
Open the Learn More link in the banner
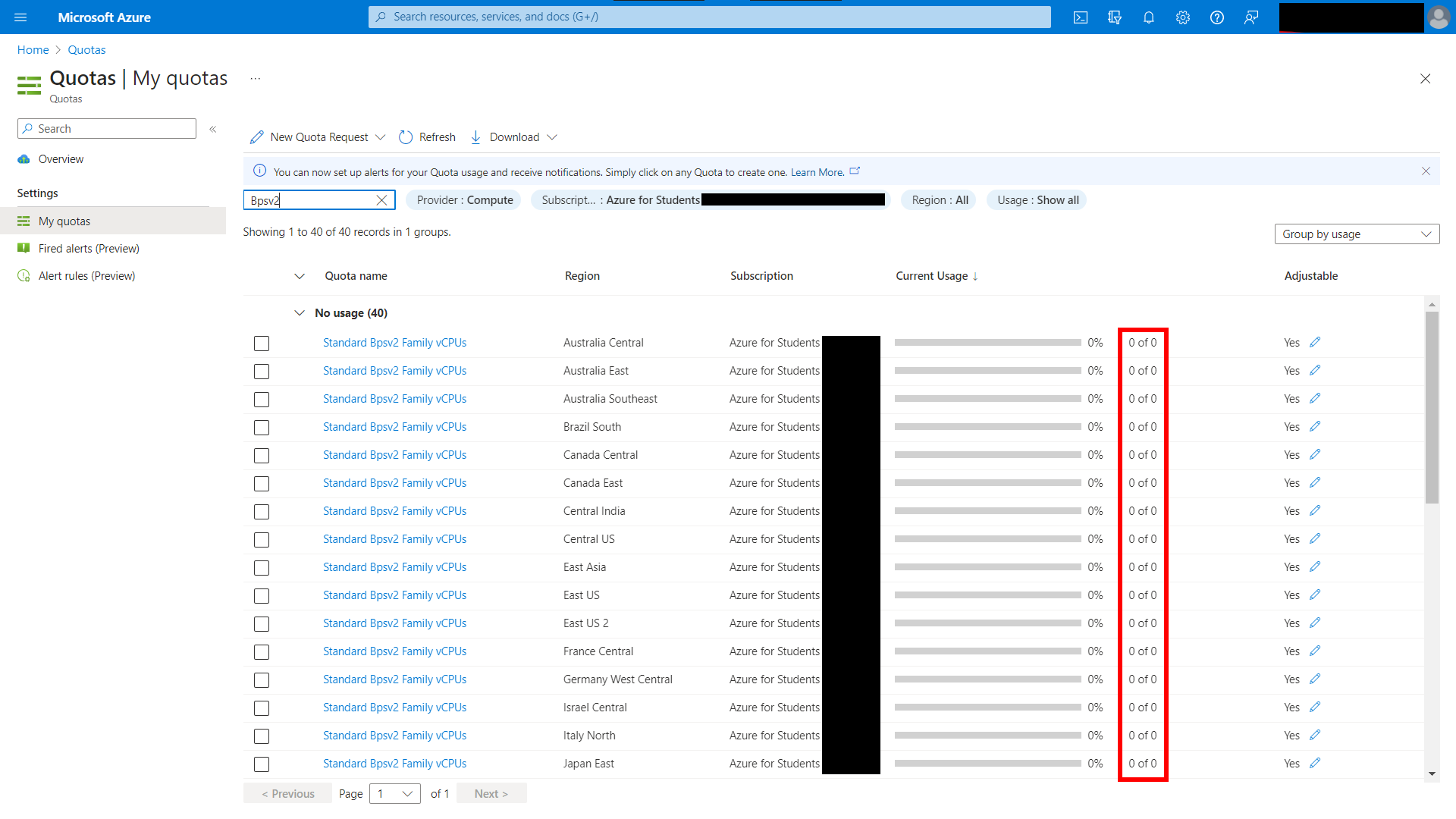tap(817, 172)
